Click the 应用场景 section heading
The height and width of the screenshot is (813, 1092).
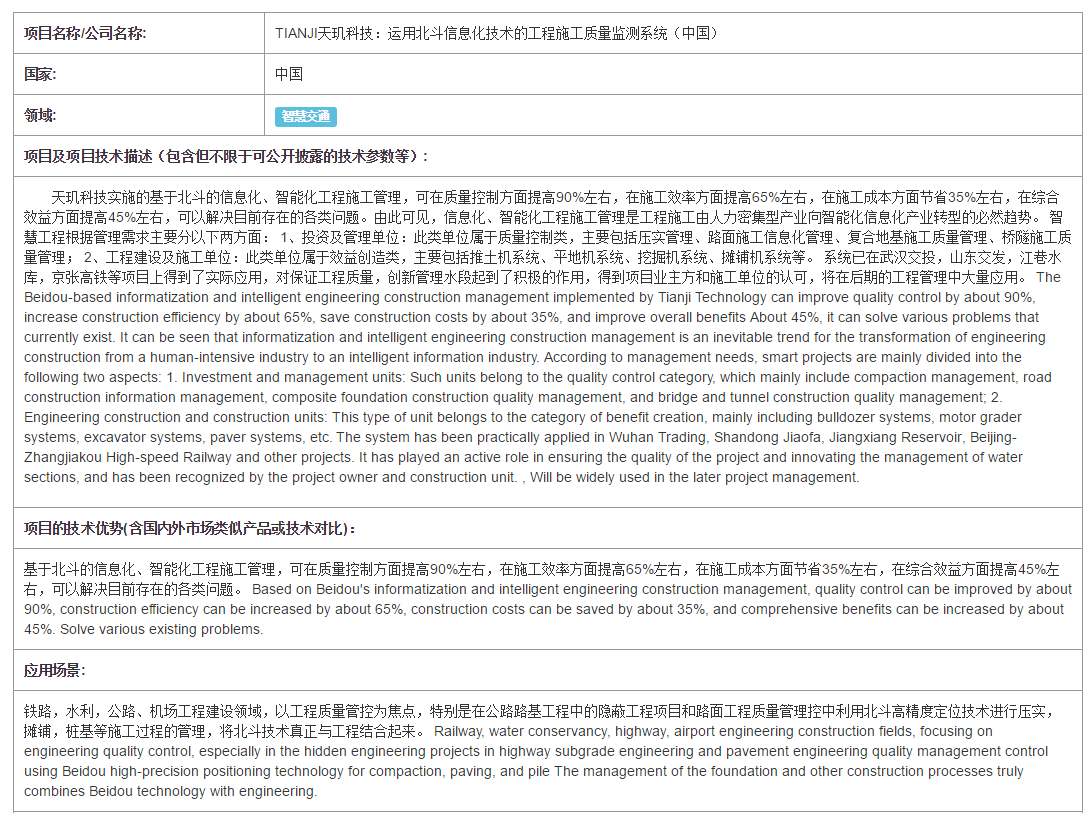(55, 670)
